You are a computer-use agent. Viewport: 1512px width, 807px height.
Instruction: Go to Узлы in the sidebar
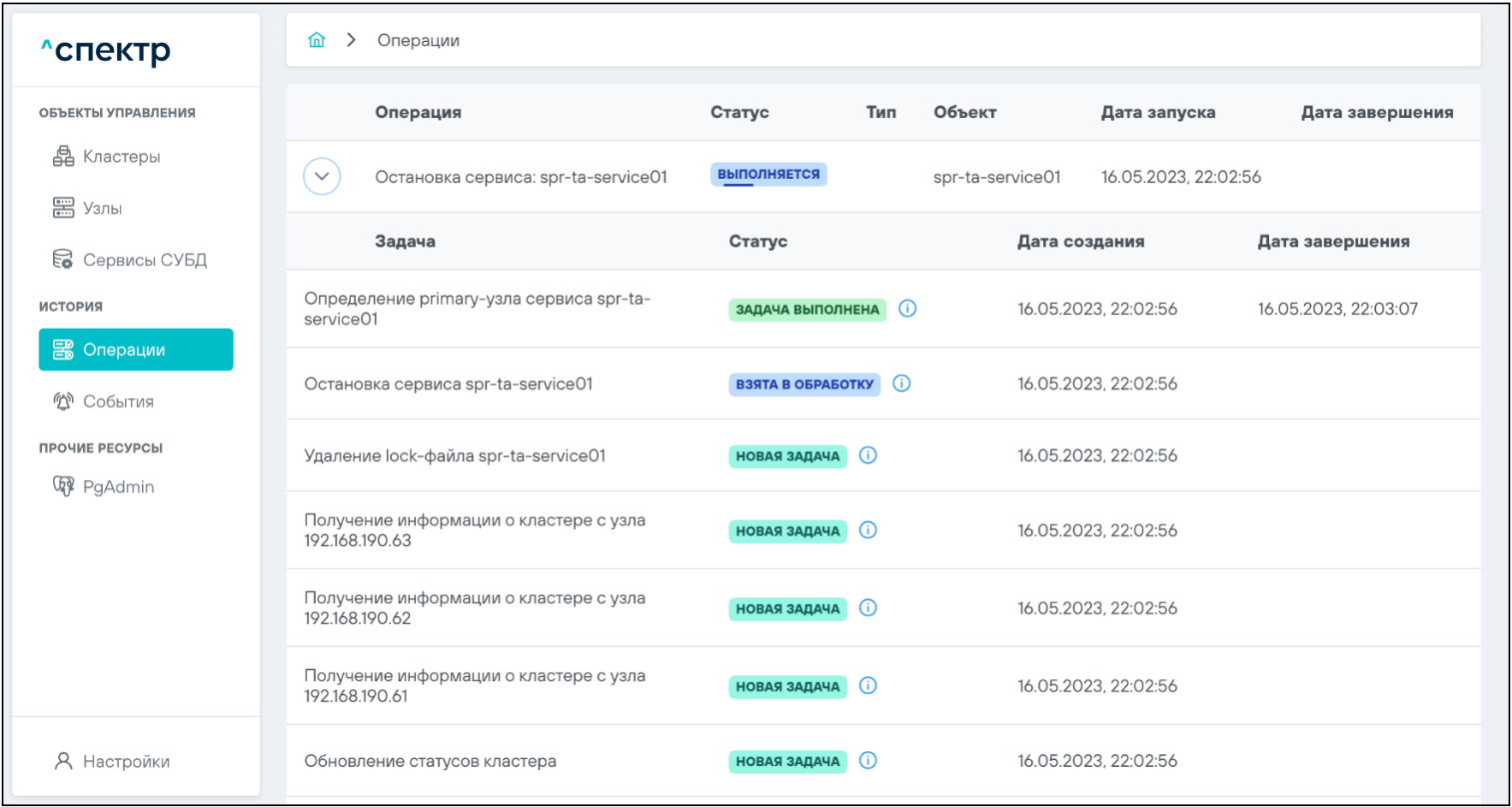(x=102, y=209)
